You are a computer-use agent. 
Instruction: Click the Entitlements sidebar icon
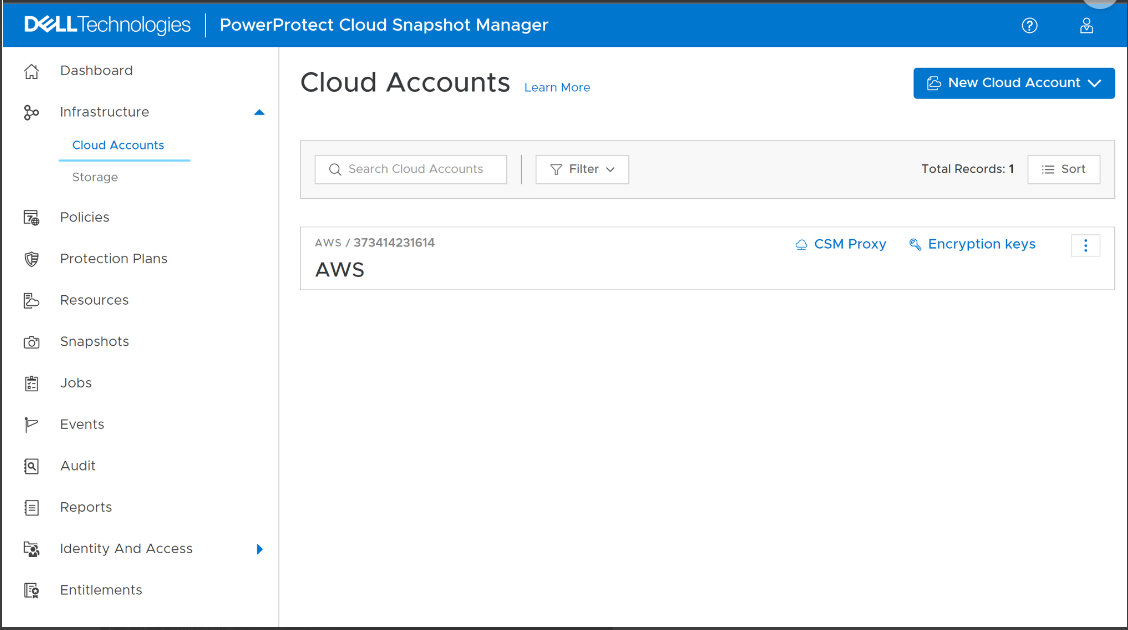click(32, 590)
